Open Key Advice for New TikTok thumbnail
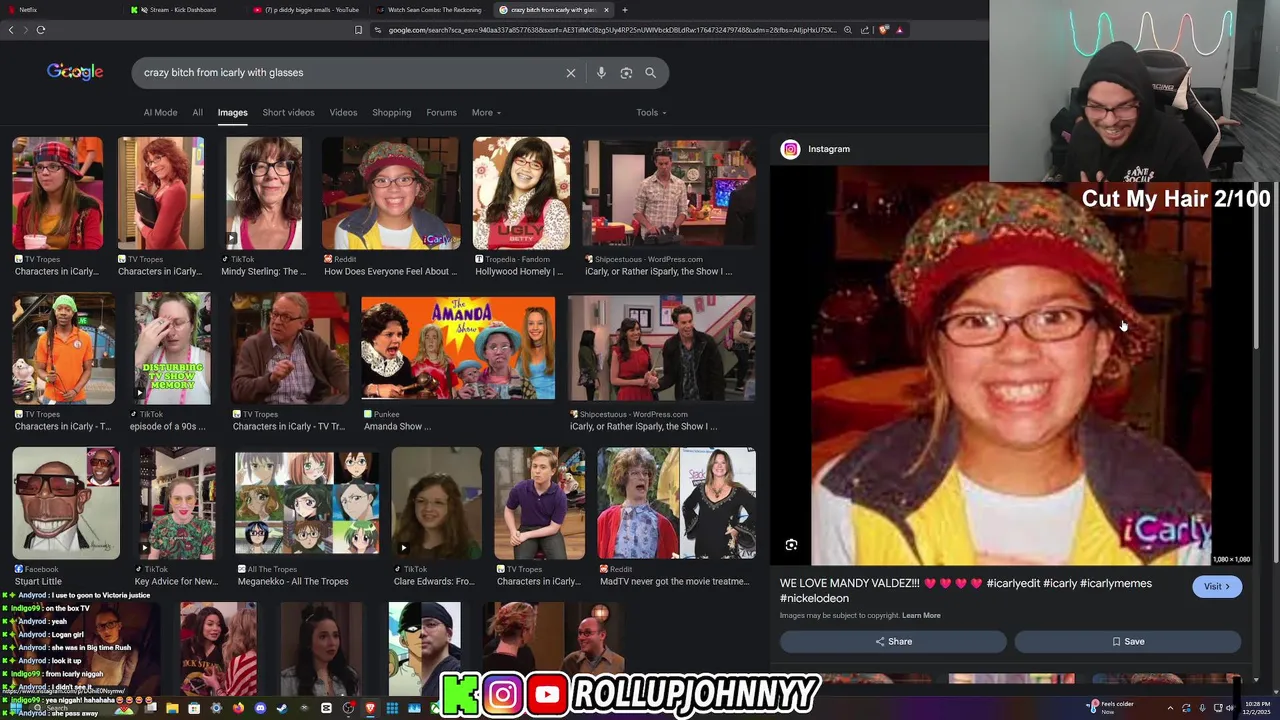The height and width of the screenshot is (720, 1280). click(177, 503)
